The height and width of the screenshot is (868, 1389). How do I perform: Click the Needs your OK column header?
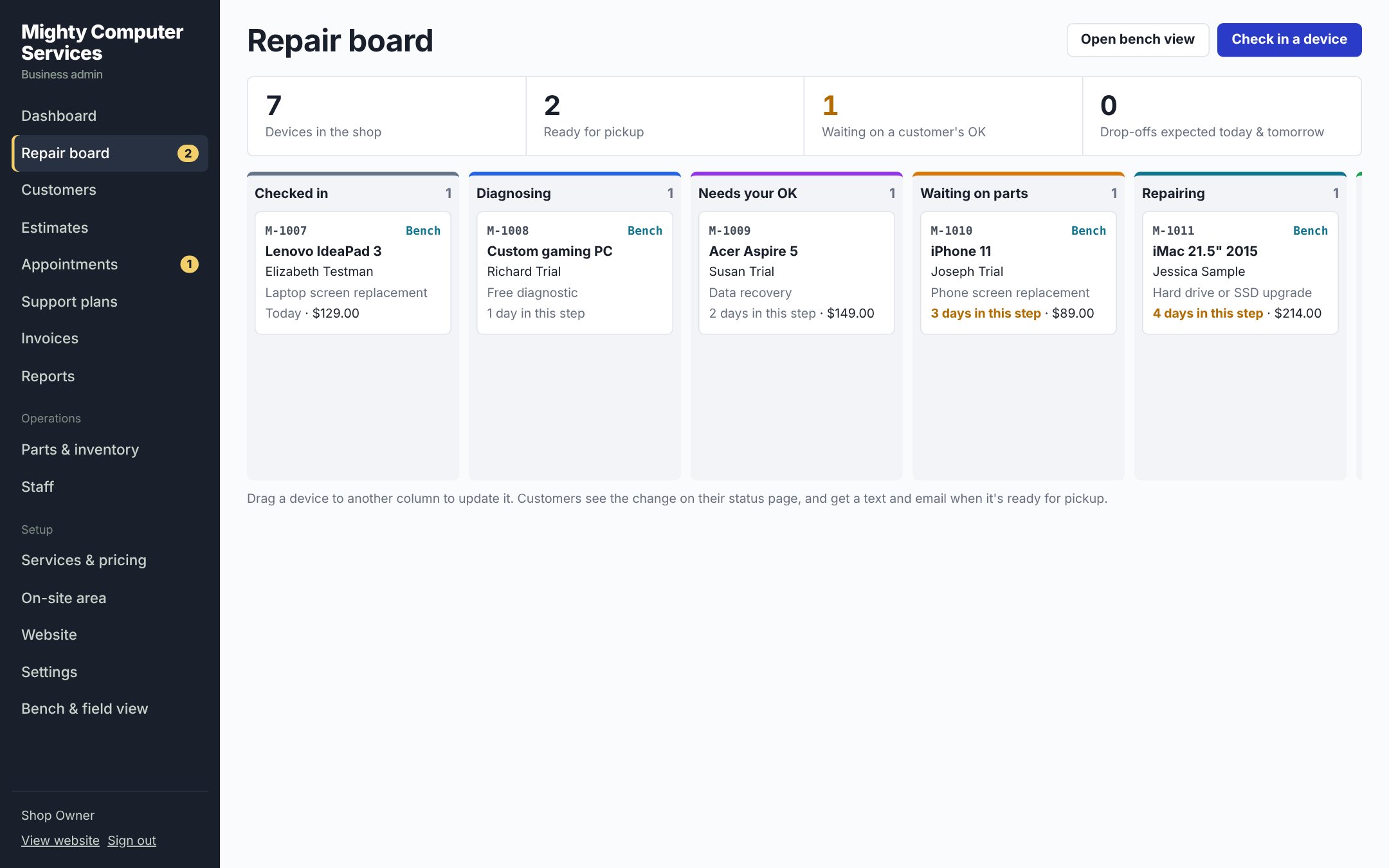[x=797, y=193]
